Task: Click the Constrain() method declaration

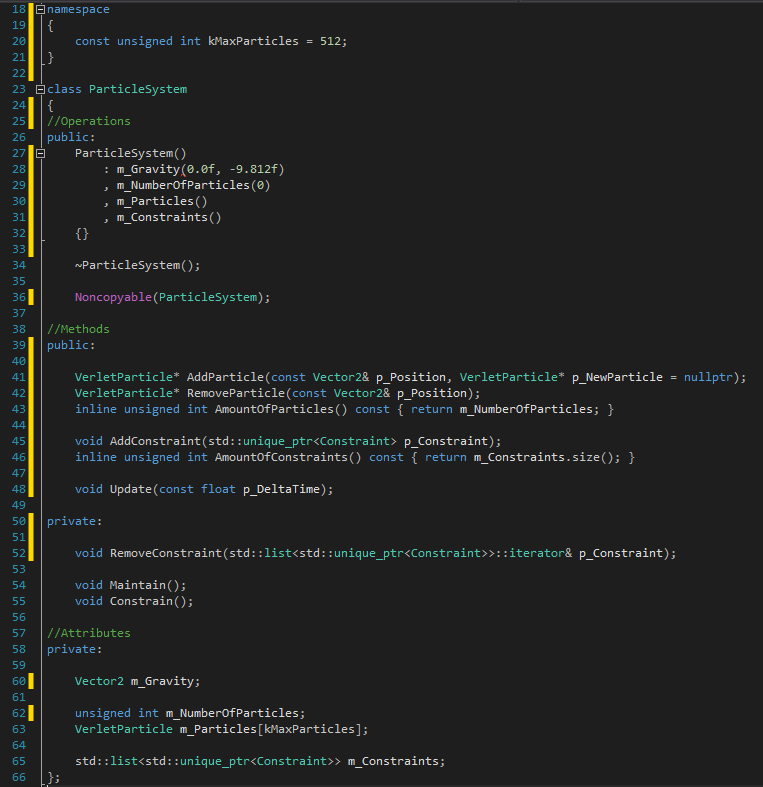Action: pyautogui.click(x=148, y=601)
